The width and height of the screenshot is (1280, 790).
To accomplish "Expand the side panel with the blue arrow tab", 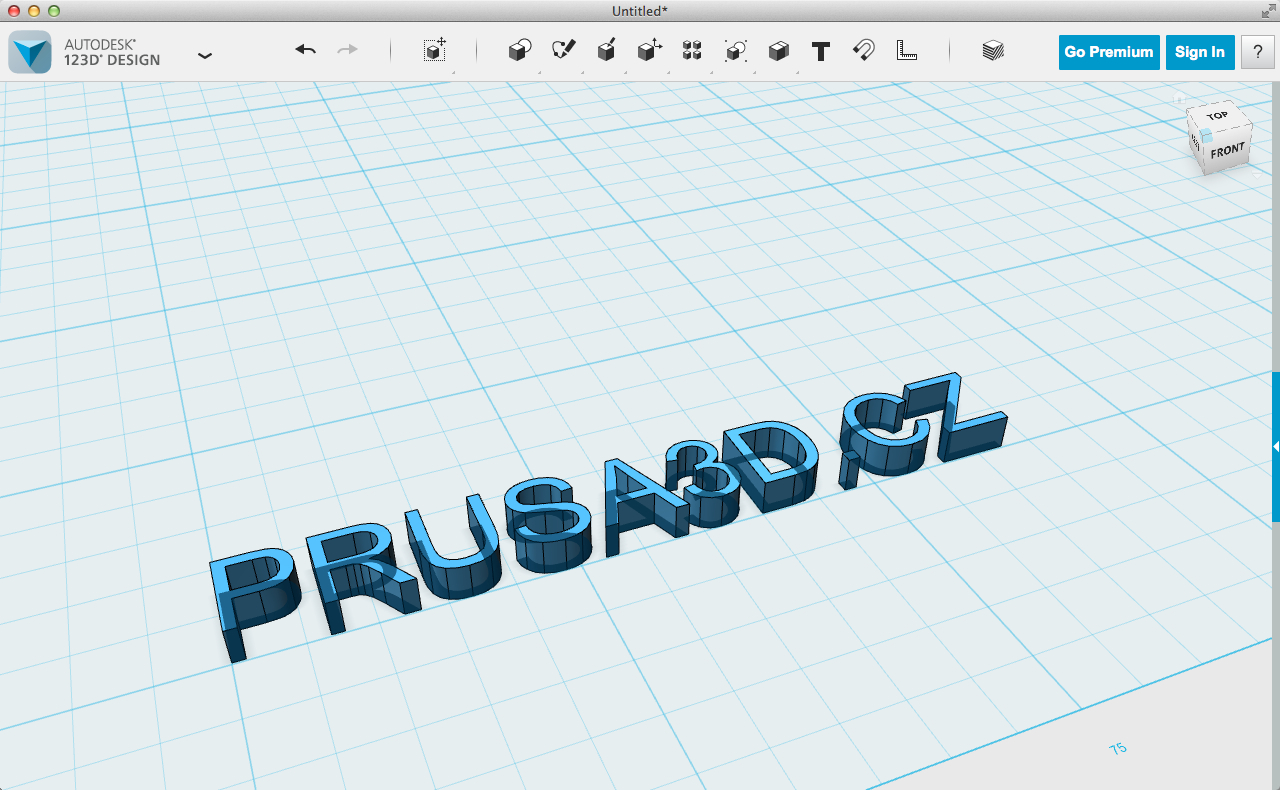I will [1275, 446].
